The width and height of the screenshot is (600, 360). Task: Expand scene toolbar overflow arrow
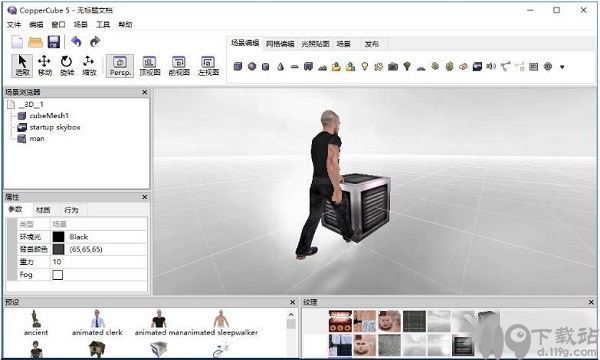click(x=562, y=67)
